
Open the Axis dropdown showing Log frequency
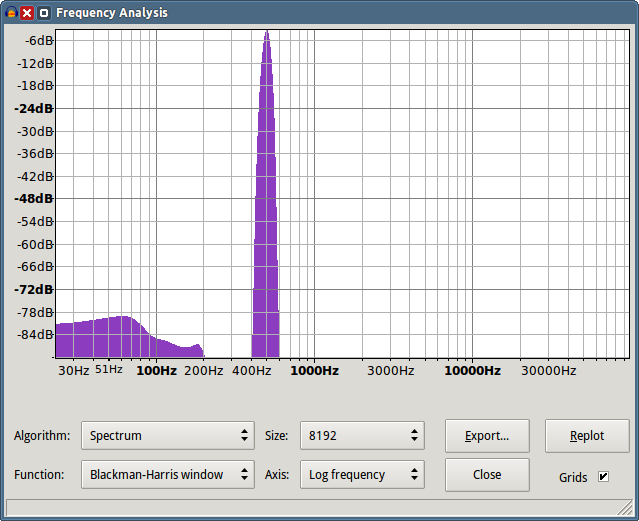click(x=362, y=474)
